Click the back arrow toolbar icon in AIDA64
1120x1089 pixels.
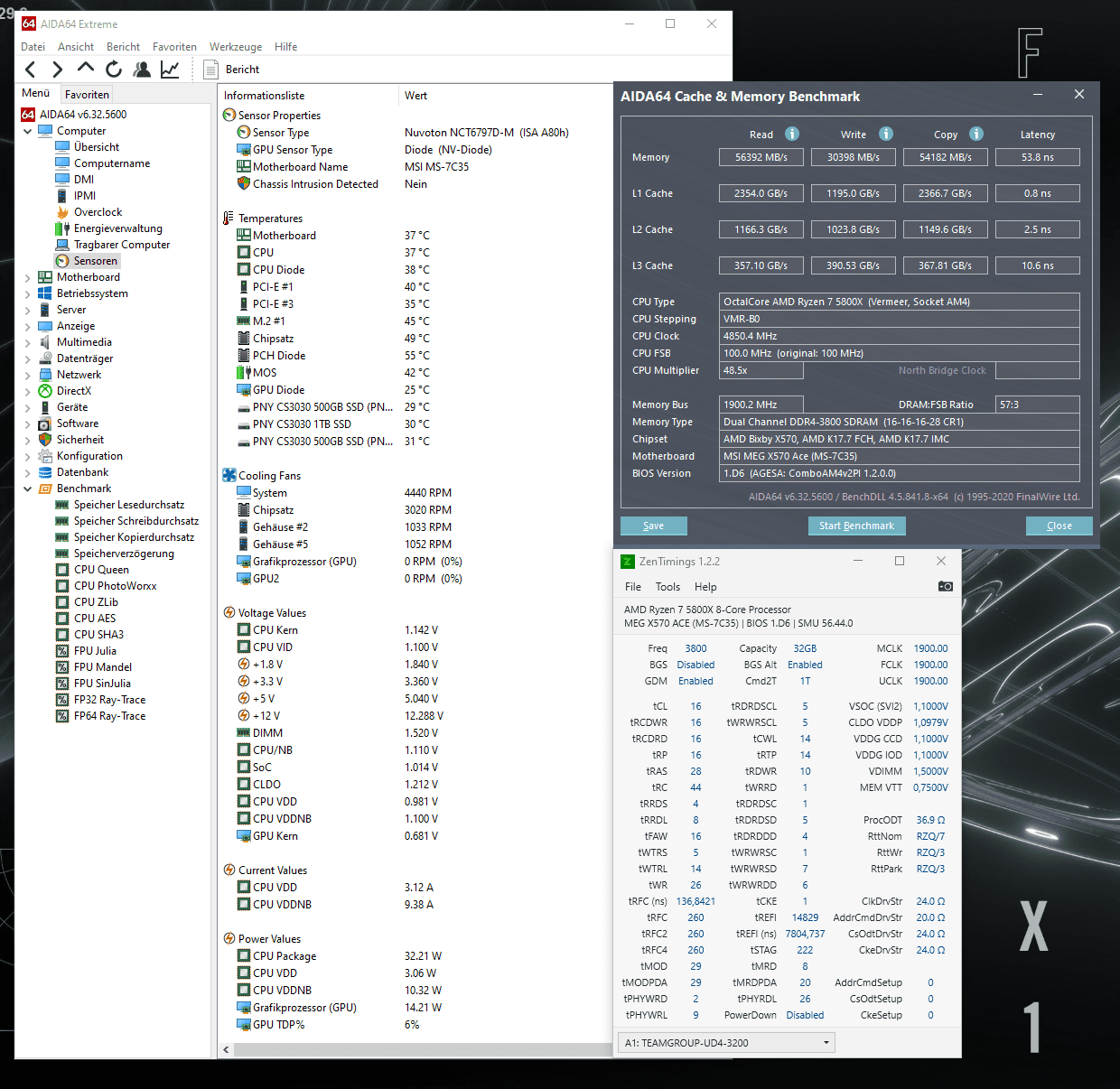(x=31, y=70)
